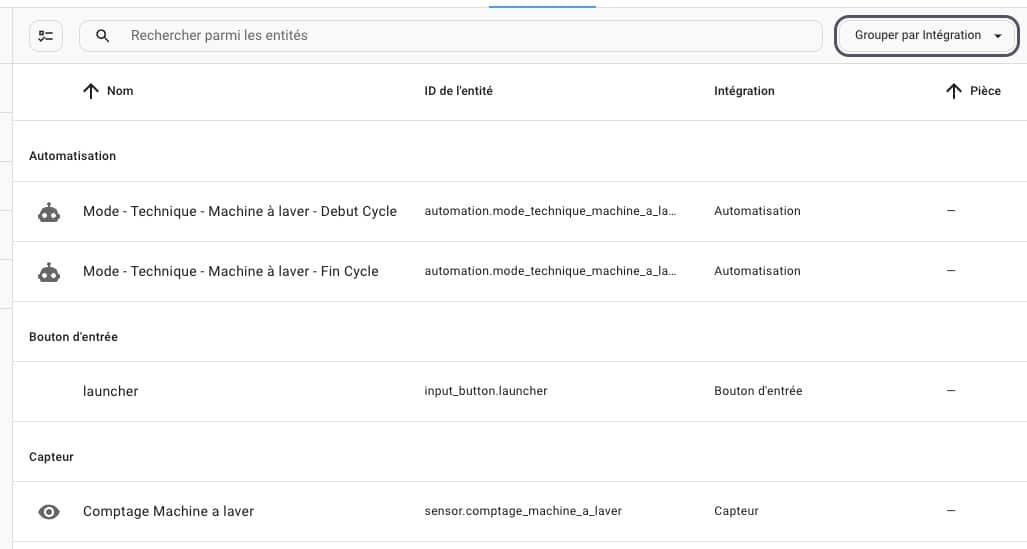
Task: Click eye icon of Comptage Machine a laver
Action: (x=49, y=512)
